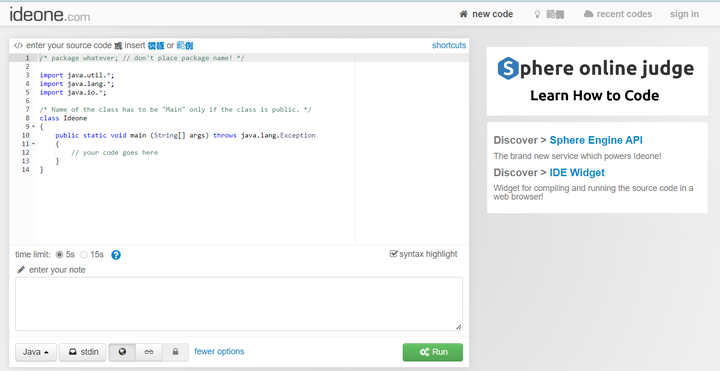Click the 'import java.lang.*;' line
The image size is (720, 371).
click(x=77, y=84)
